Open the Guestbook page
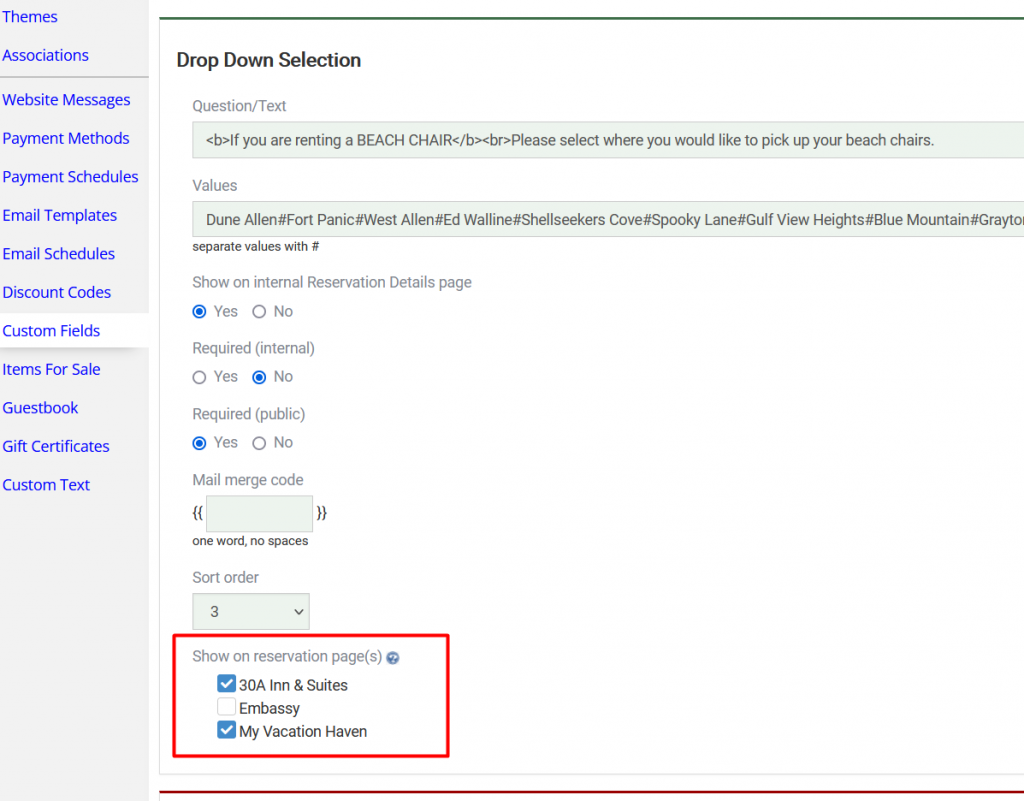The height and width of the screenshot is (801, 1024). click(x=40, y=408)
